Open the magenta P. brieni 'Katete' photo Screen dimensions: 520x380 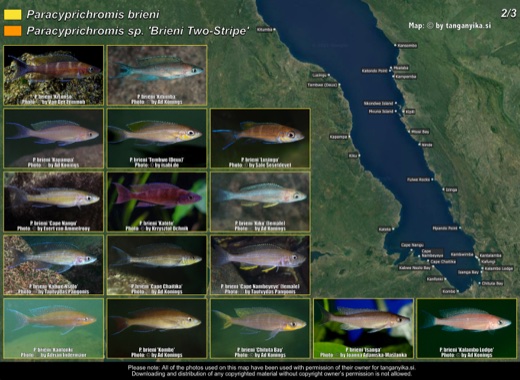[x=157, y=202]
